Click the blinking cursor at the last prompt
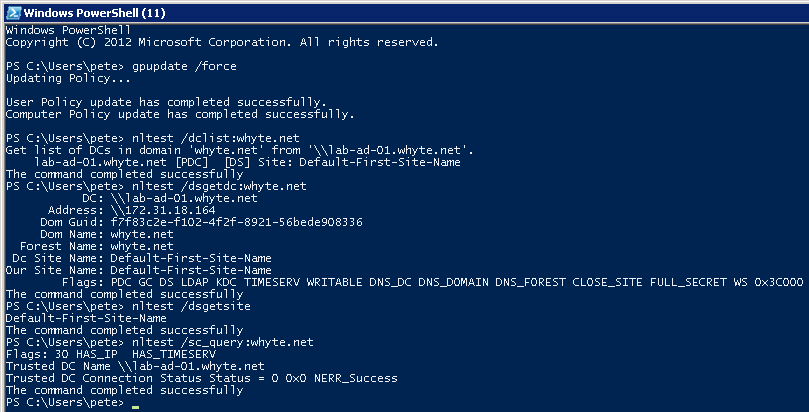809x412 pixels. [x=135, y=406]
